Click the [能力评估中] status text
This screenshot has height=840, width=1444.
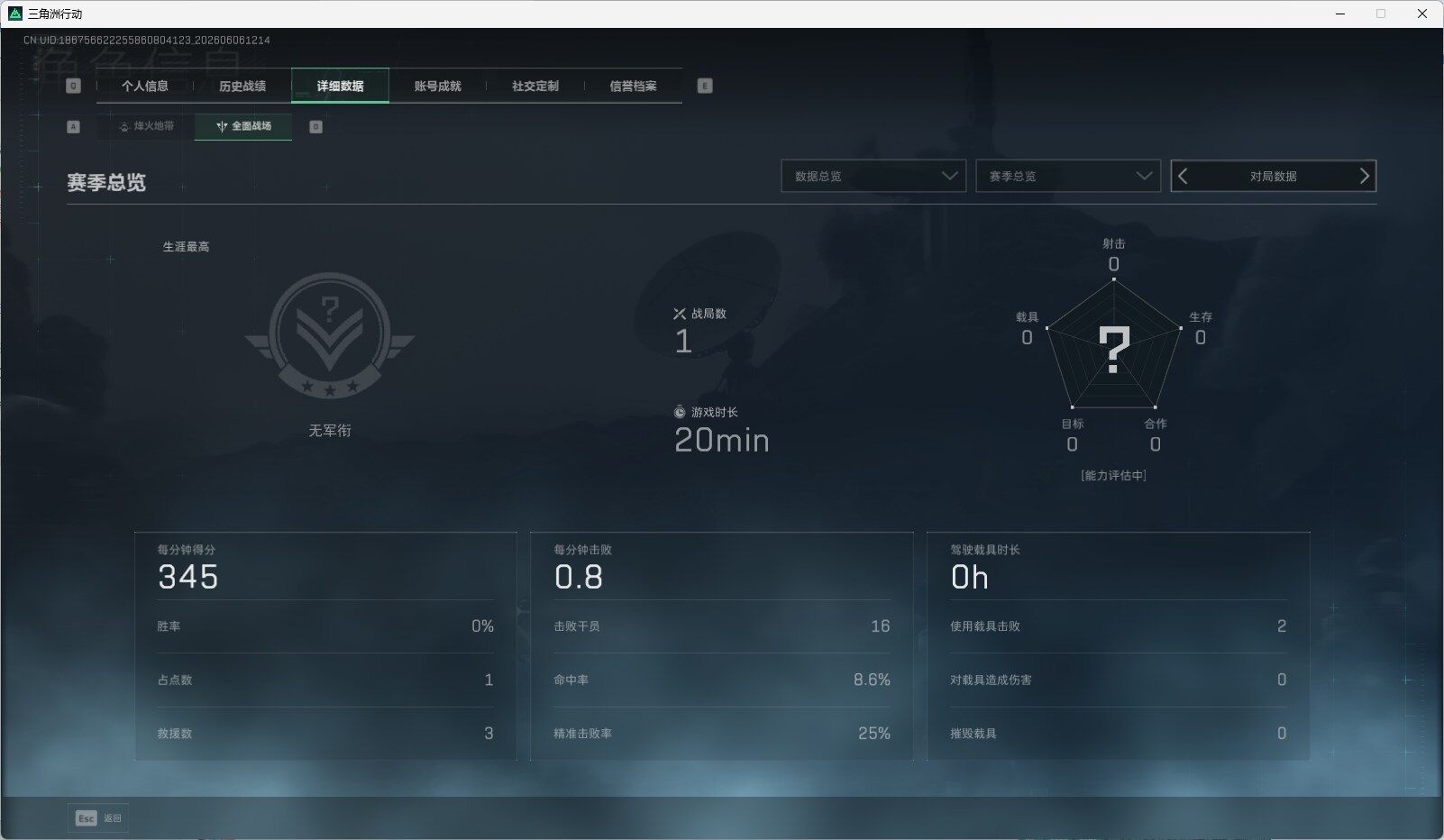(x=1113, y=475)
